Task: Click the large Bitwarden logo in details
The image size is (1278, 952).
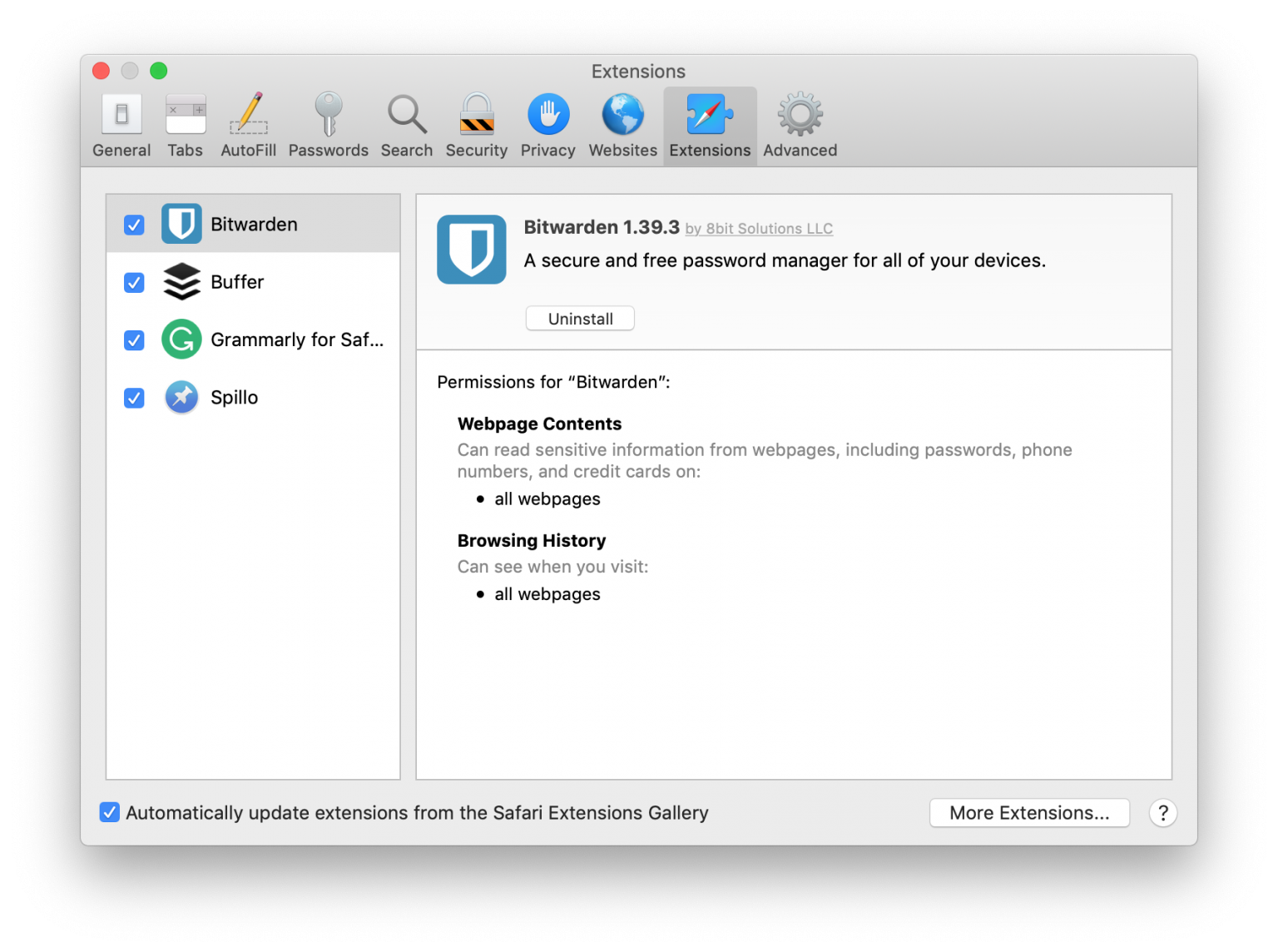Action: (472, 250)
